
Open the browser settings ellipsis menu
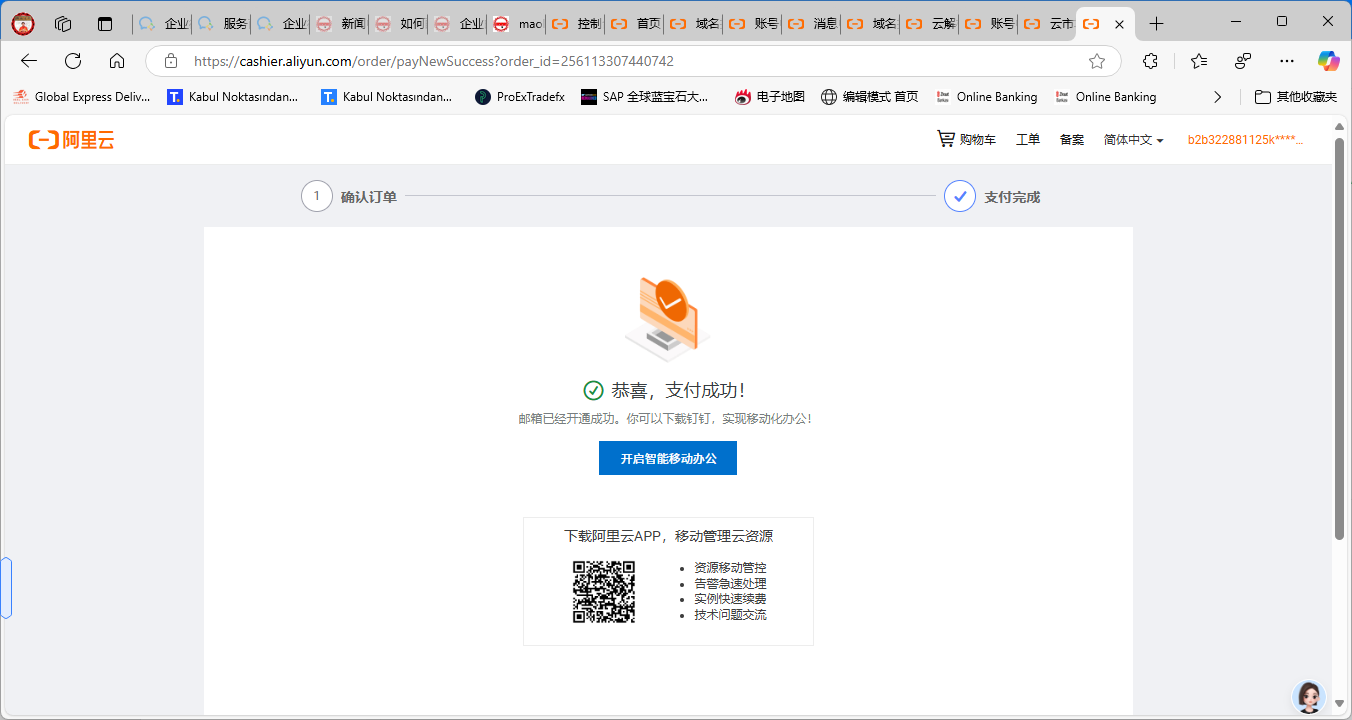click(1286, 61)
